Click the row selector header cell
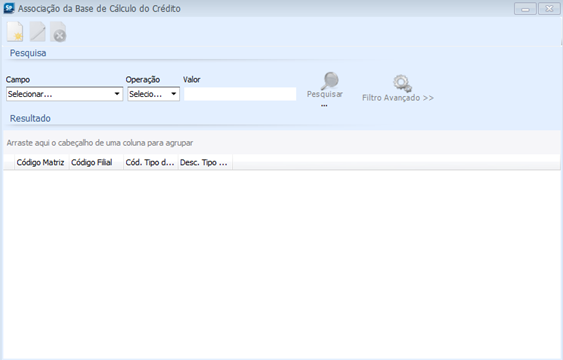 (9, 162)
